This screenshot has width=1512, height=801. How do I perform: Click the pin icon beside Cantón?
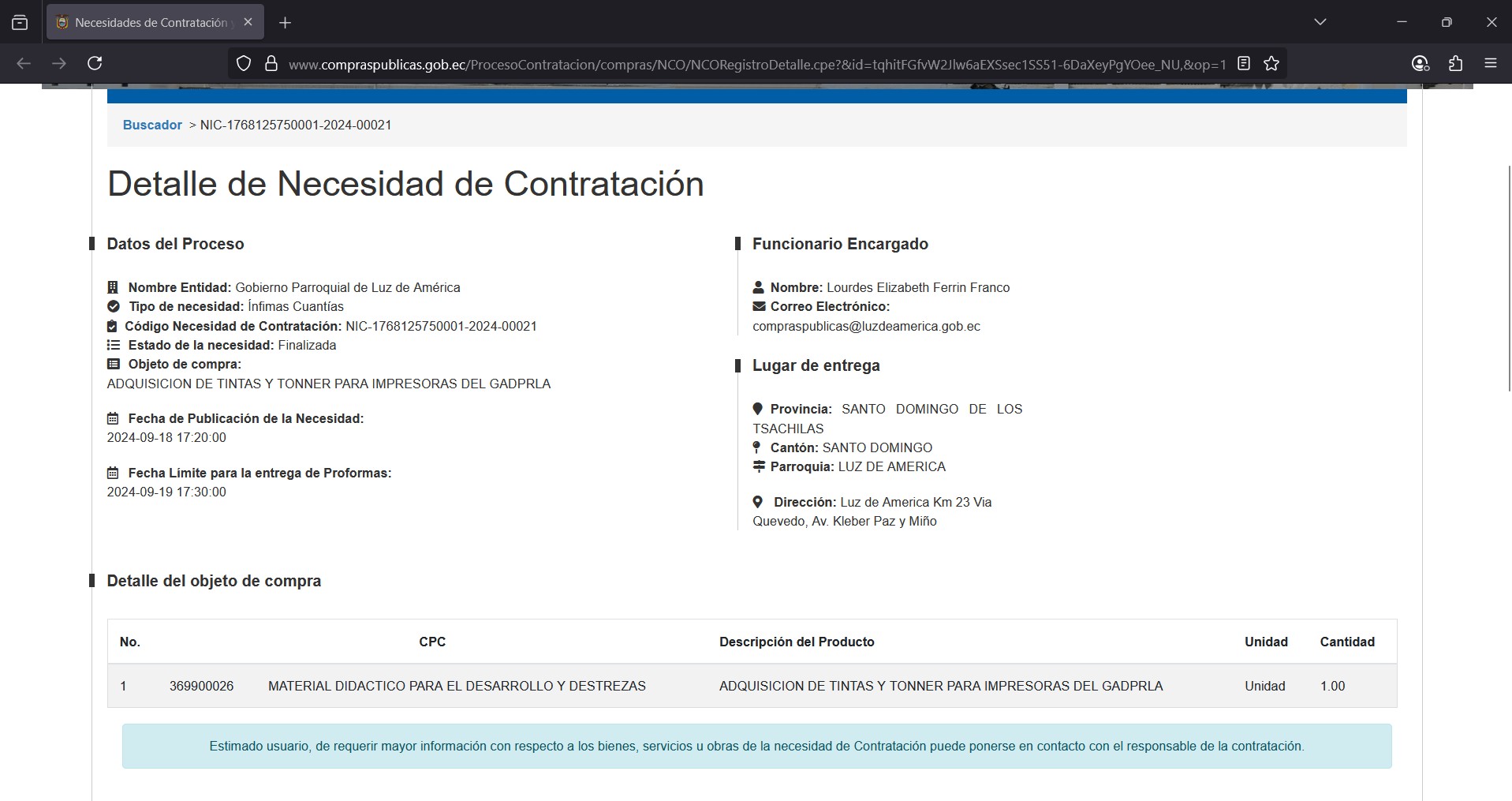pyautogui.click(x=756, y=447)
